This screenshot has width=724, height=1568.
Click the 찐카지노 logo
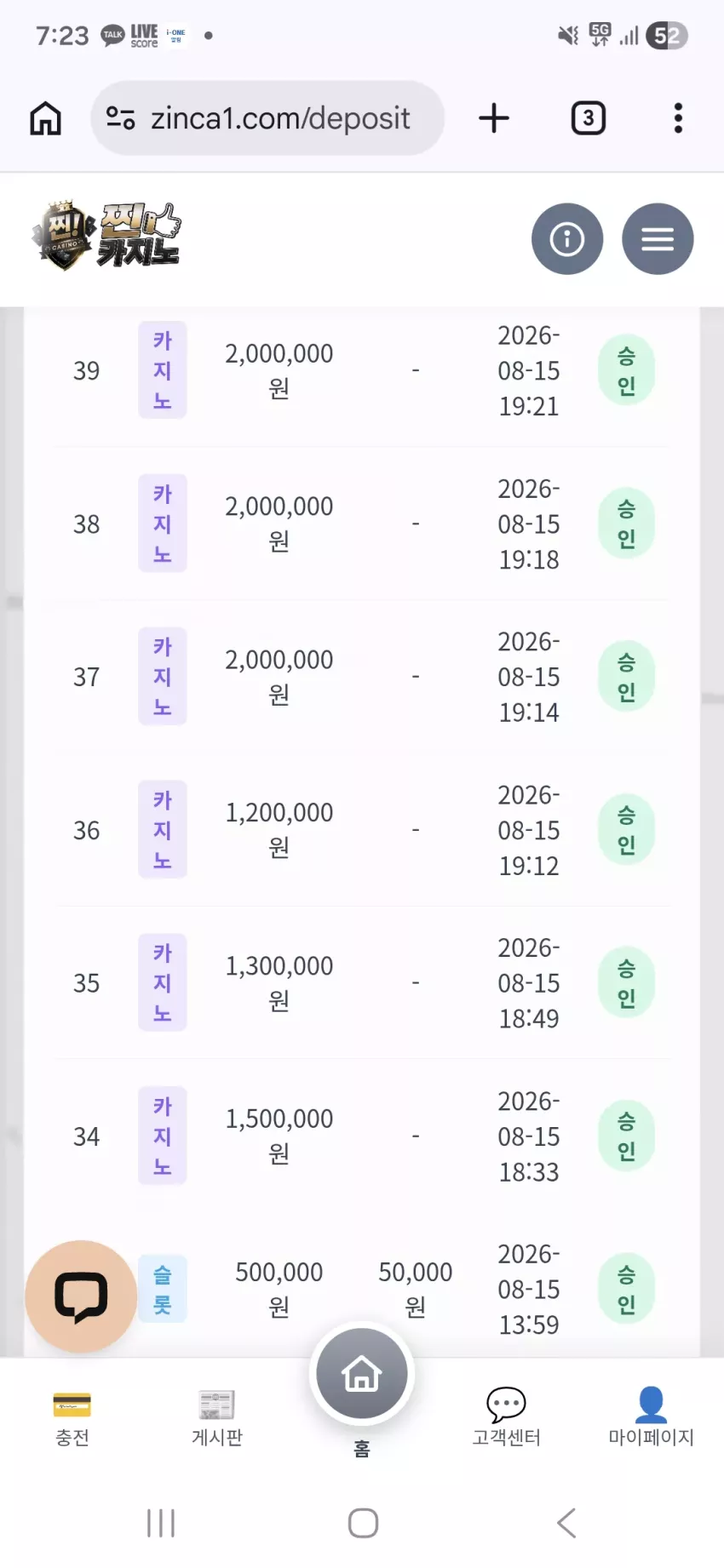[x=106, y=237]
